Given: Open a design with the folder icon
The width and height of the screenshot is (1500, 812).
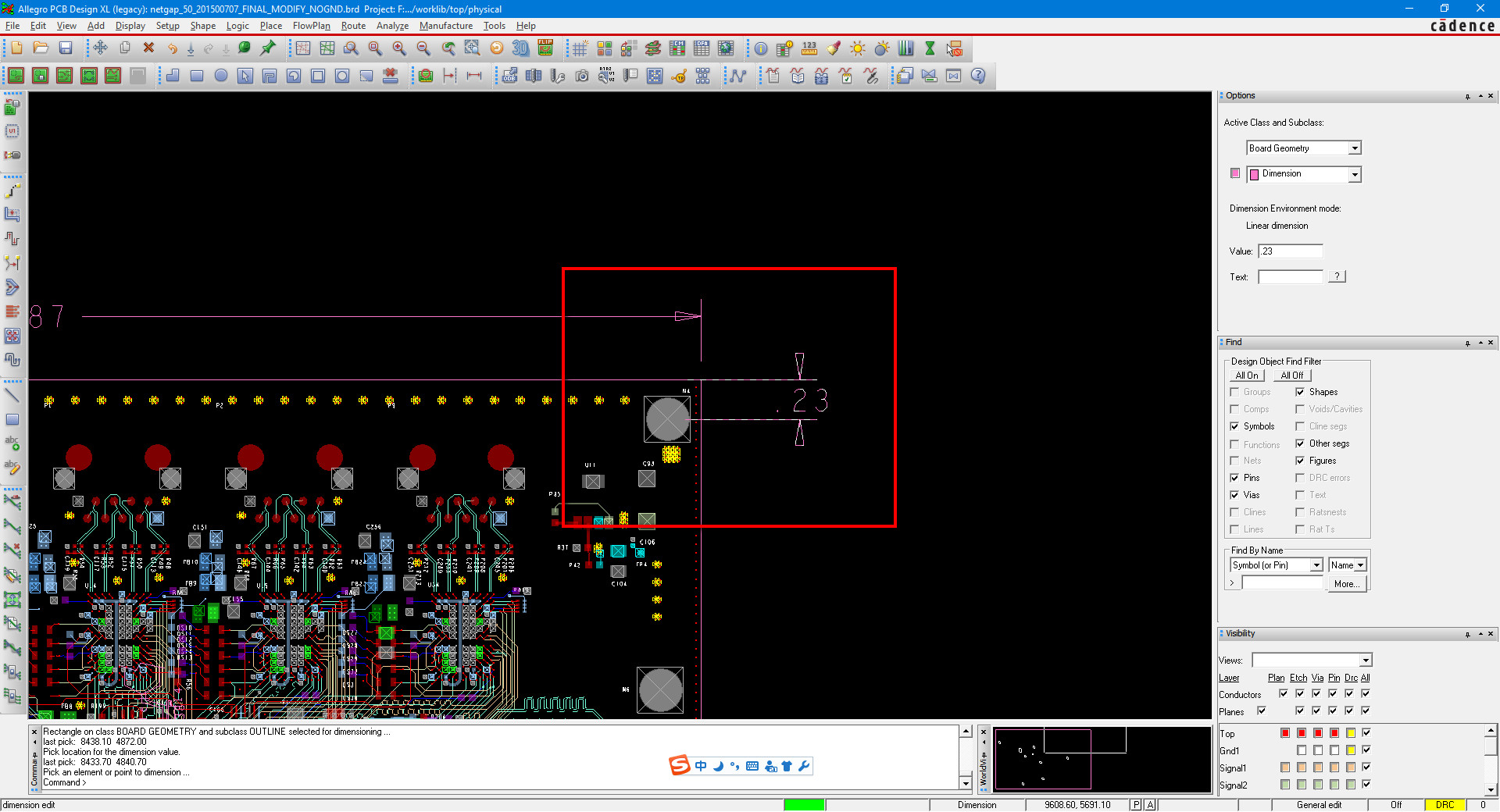Looking at the screenshot, I should pyautogui.click(x=41, y=48).
